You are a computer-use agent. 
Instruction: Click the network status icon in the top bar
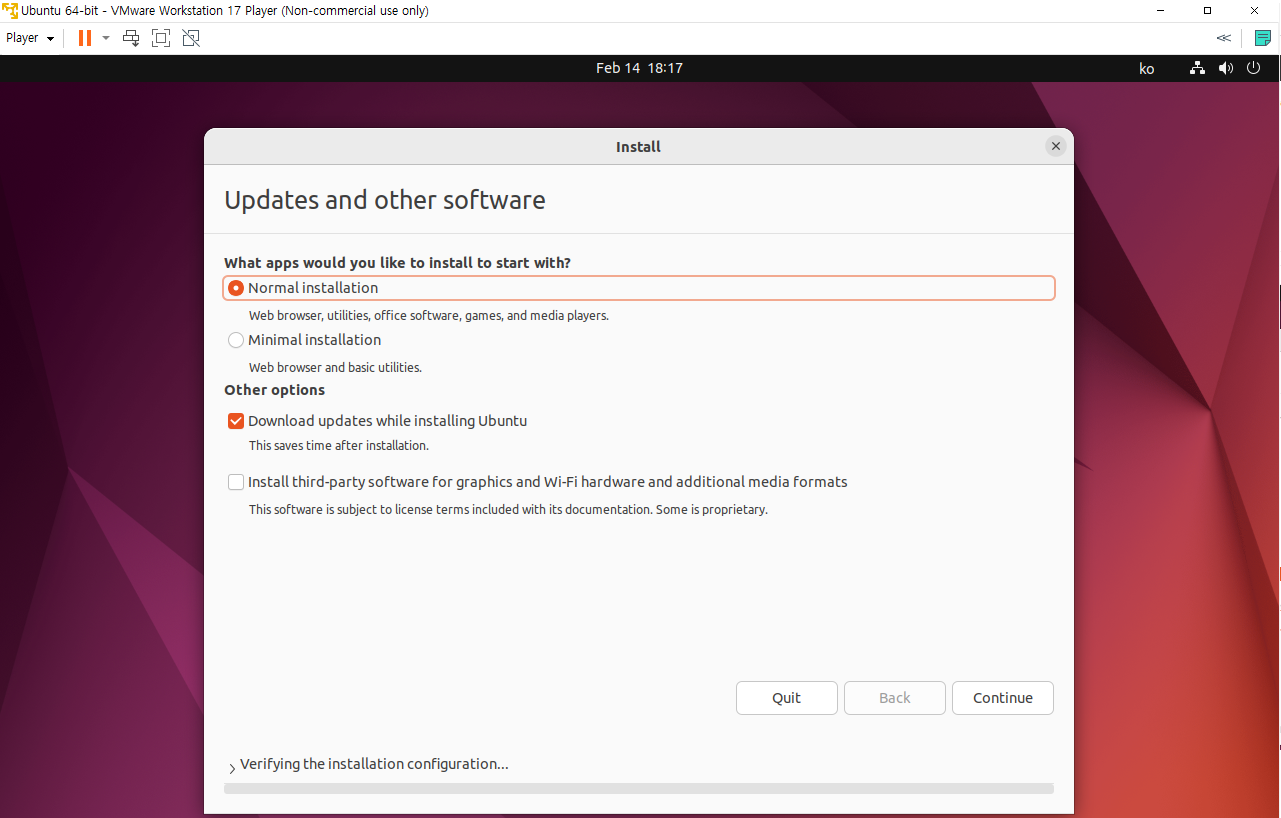click(1197, 68)
